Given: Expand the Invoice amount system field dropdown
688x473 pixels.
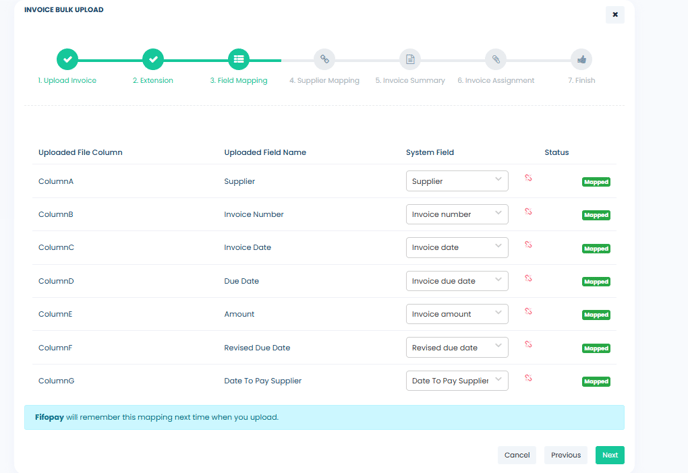Looking at the screenshot, I should click(x=457, y=314).
